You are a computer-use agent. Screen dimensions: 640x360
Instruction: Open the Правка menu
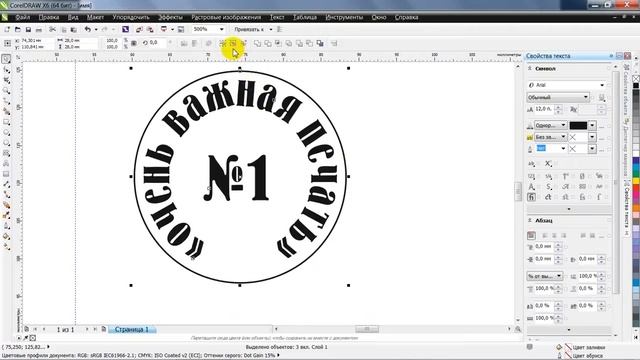coord(49,17)
